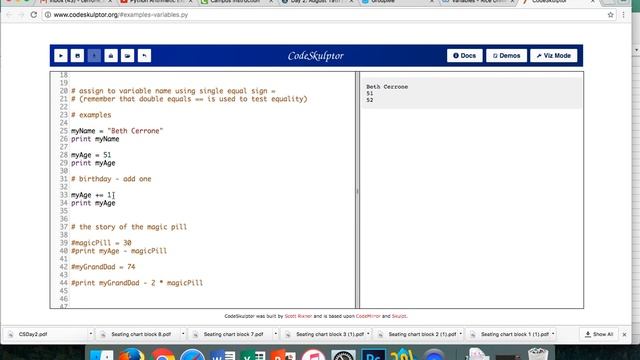Open System Preferences from the Dock

pos(343,355)
